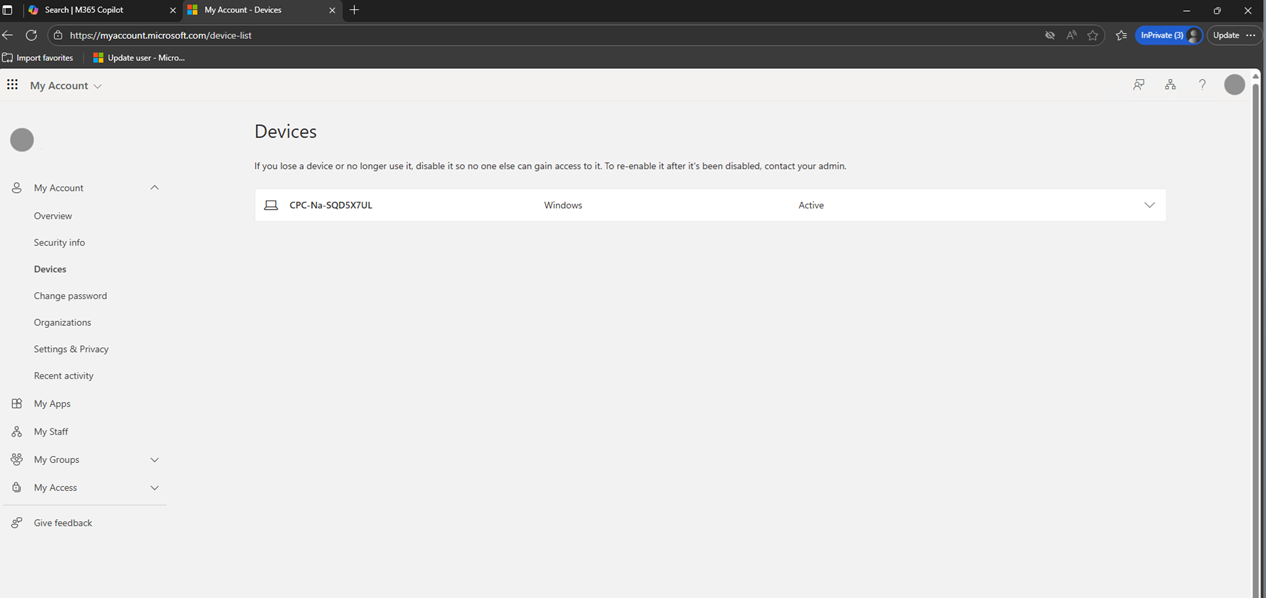
Task: Open browser settings ellipsis menu
Action: pyautogui.click(x=1251, y=35)
